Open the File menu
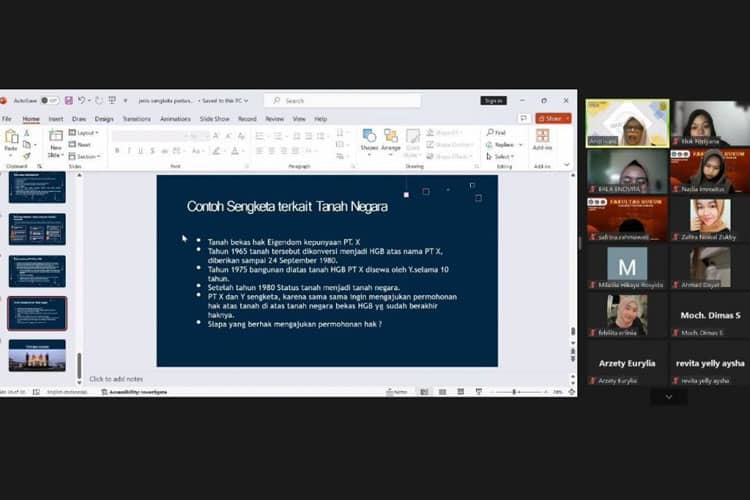Screen dimensions: 750x500 click(x=7, y=119)
